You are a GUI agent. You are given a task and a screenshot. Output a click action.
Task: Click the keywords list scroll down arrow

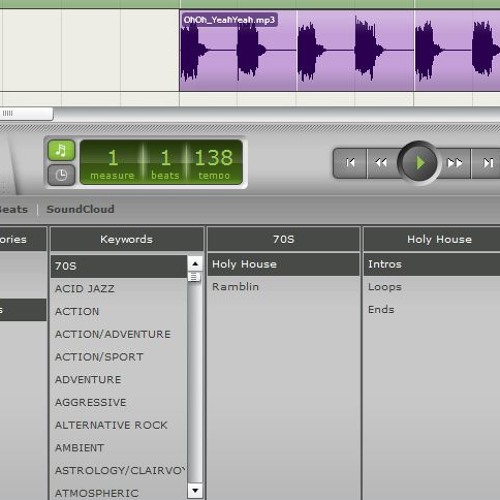coord(195,490)
